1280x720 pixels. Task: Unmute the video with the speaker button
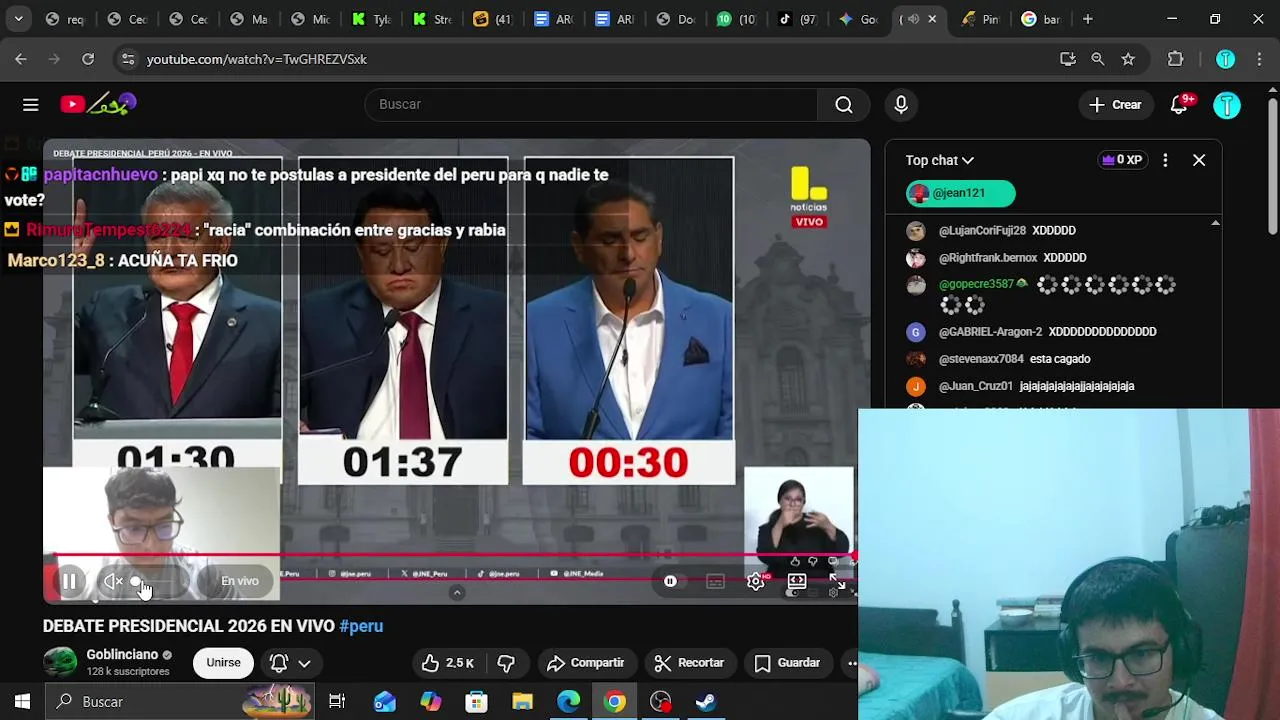click(113, 581)
